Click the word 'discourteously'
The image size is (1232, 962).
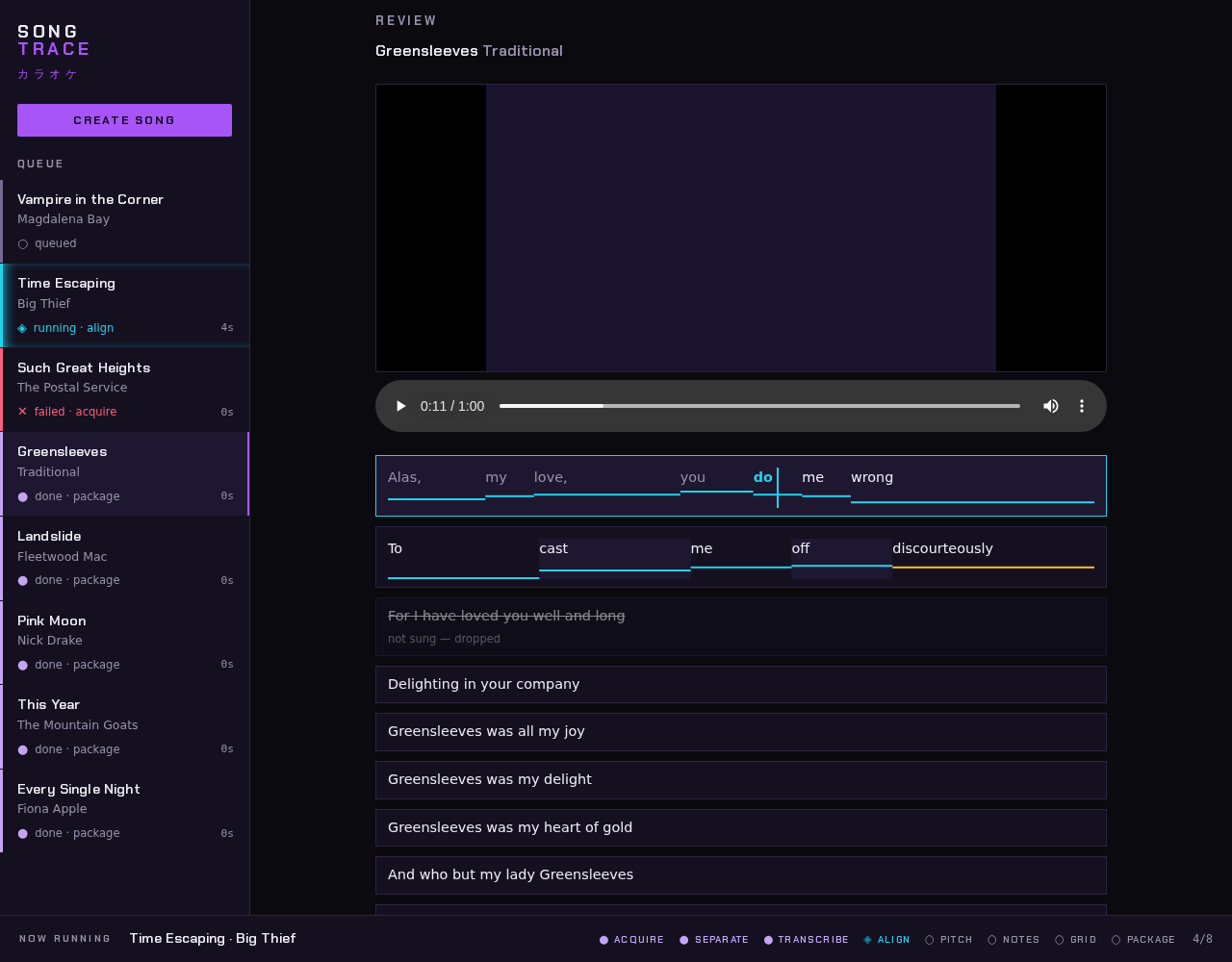tap(942, 548)
